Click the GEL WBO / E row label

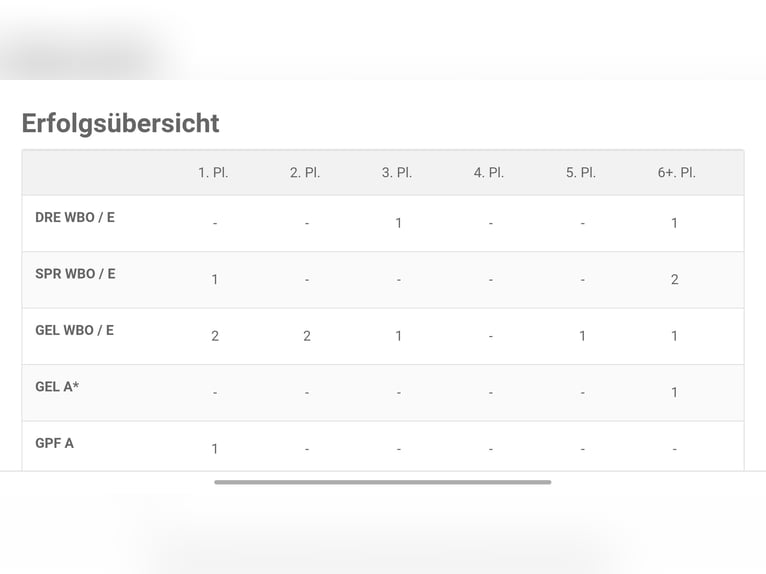click(75, 330)
